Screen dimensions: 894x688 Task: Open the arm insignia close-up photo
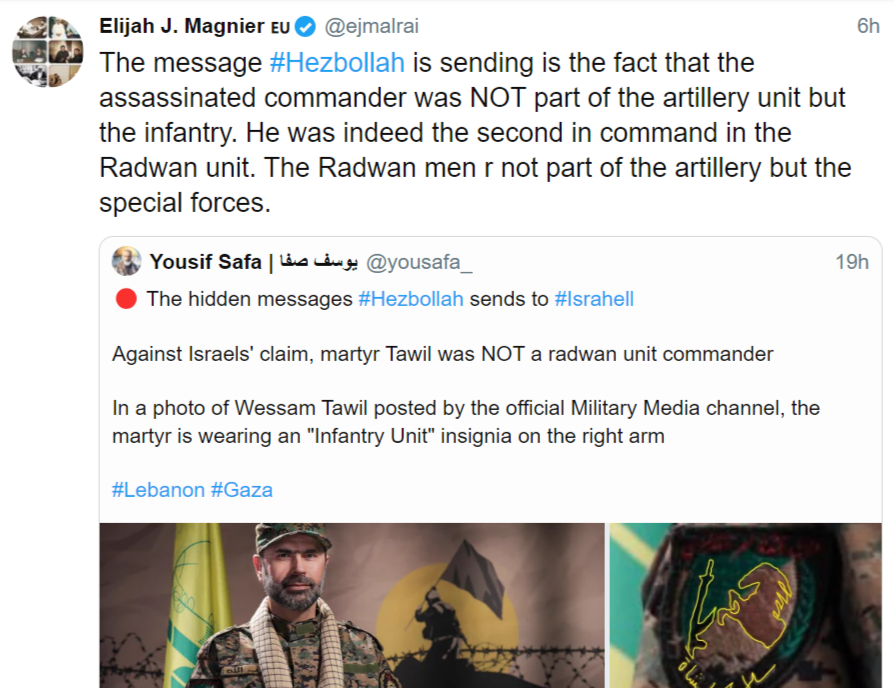(745, 604)
